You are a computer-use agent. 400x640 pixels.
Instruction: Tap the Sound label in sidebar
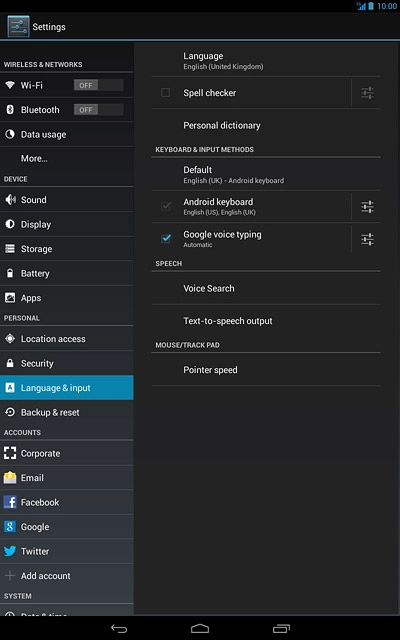click(x=33, y=200)
